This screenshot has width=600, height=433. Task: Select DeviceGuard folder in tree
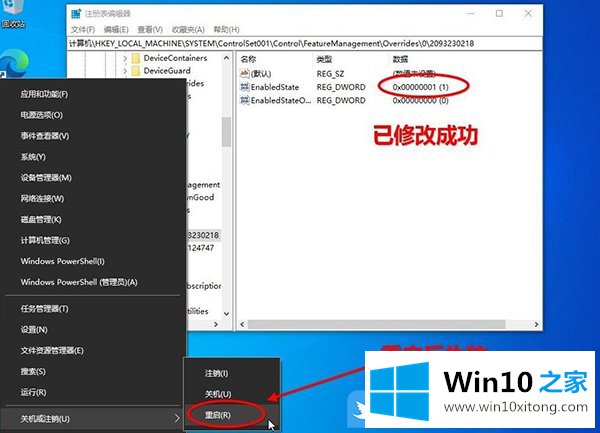[x=167, y=71]
